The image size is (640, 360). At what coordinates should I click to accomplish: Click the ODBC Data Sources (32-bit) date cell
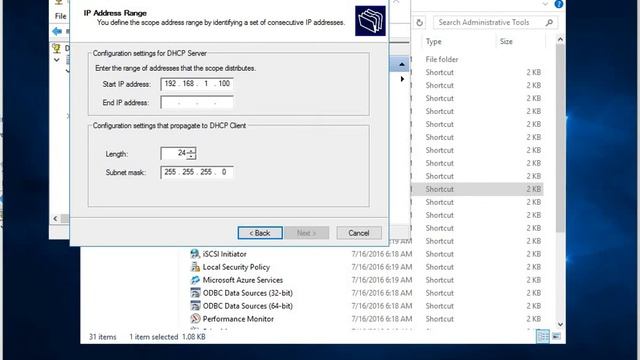[x=382, y=293]
